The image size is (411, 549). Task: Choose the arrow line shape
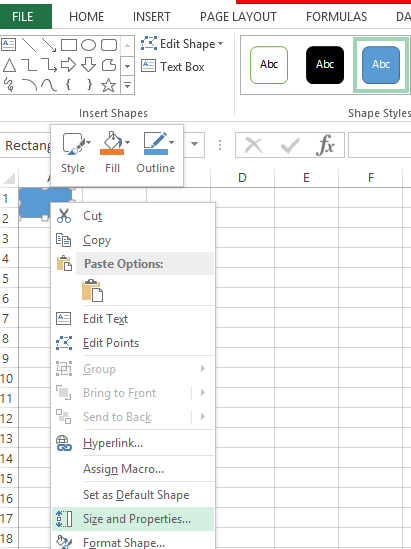point(49,45)
